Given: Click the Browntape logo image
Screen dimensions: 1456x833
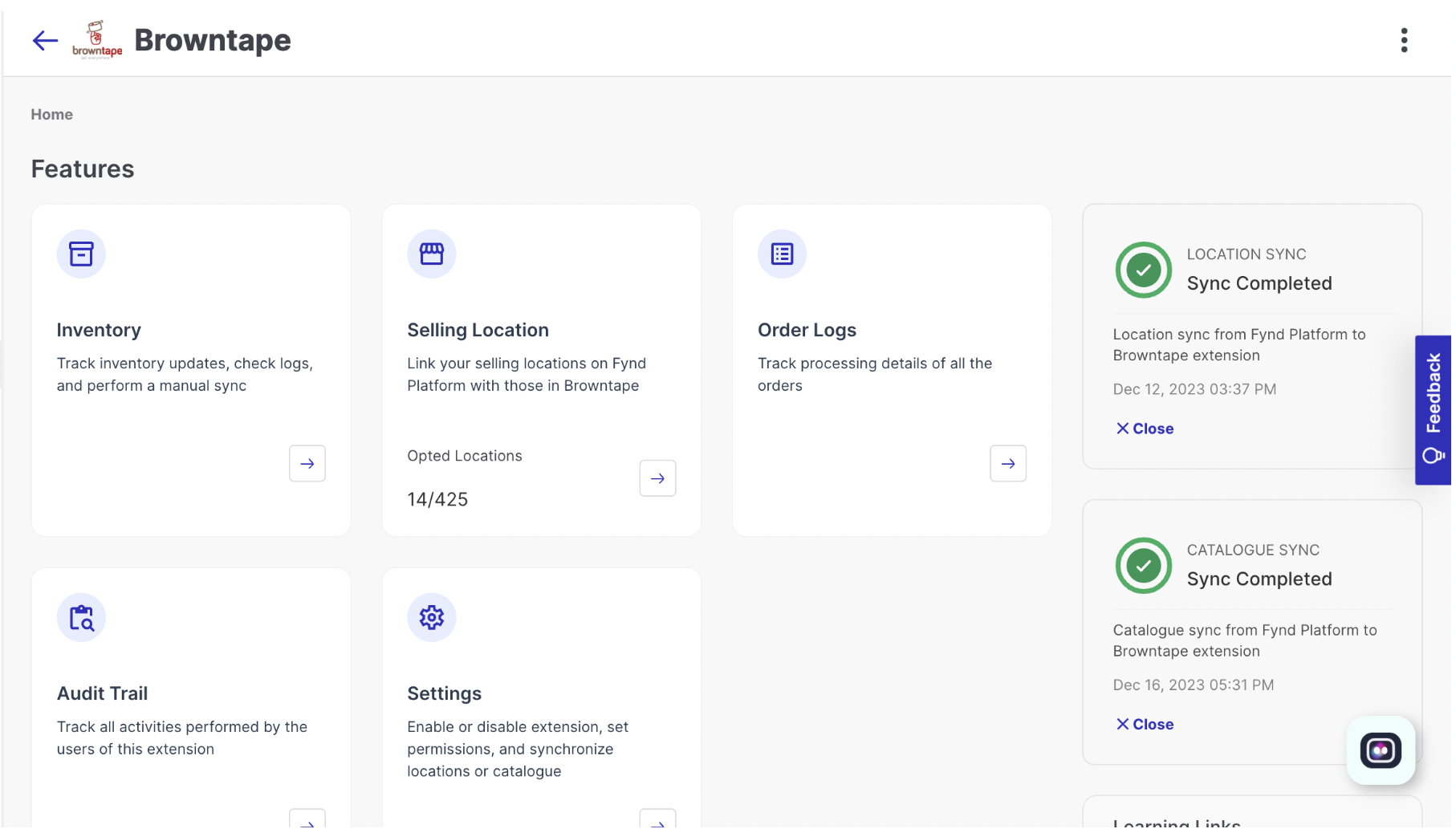Looking at the screenshot, I should (x=97, y=40).
